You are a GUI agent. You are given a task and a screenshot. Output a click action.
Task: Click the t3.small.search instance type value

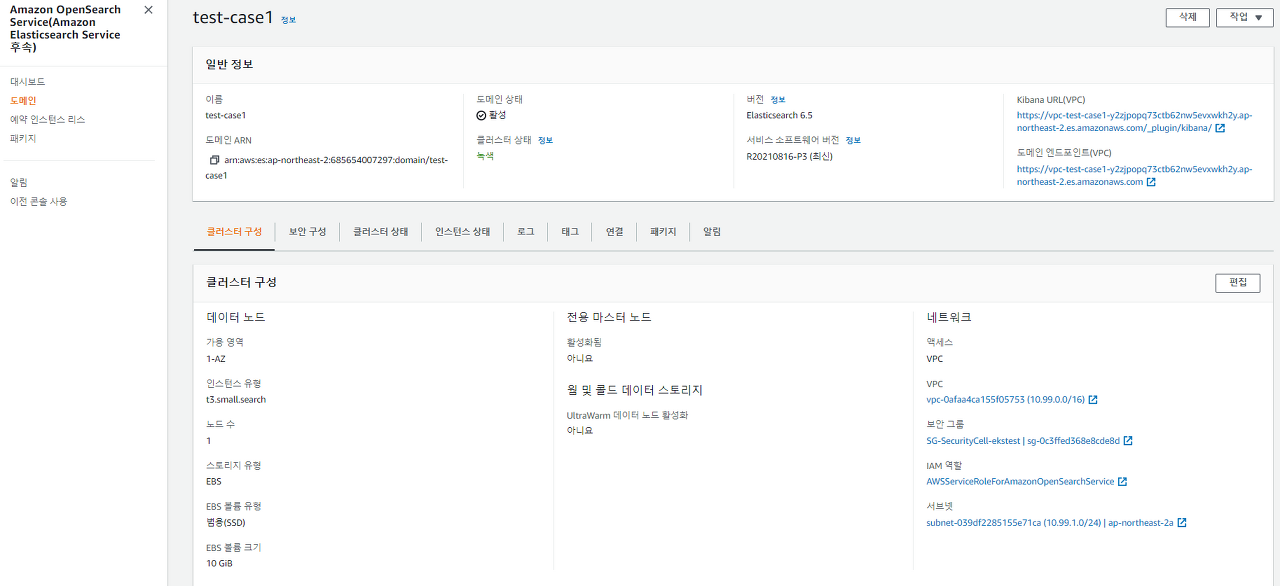click(236, 400)
